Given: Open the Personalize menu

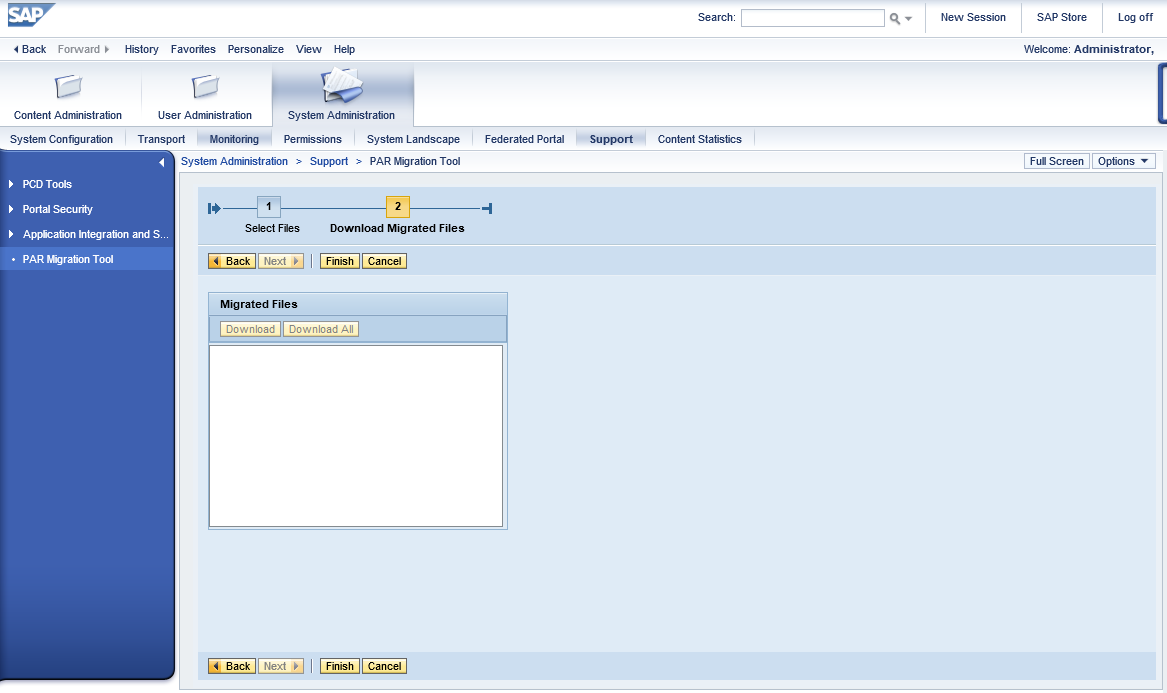Looking at the screenshot, I should 255,49.
